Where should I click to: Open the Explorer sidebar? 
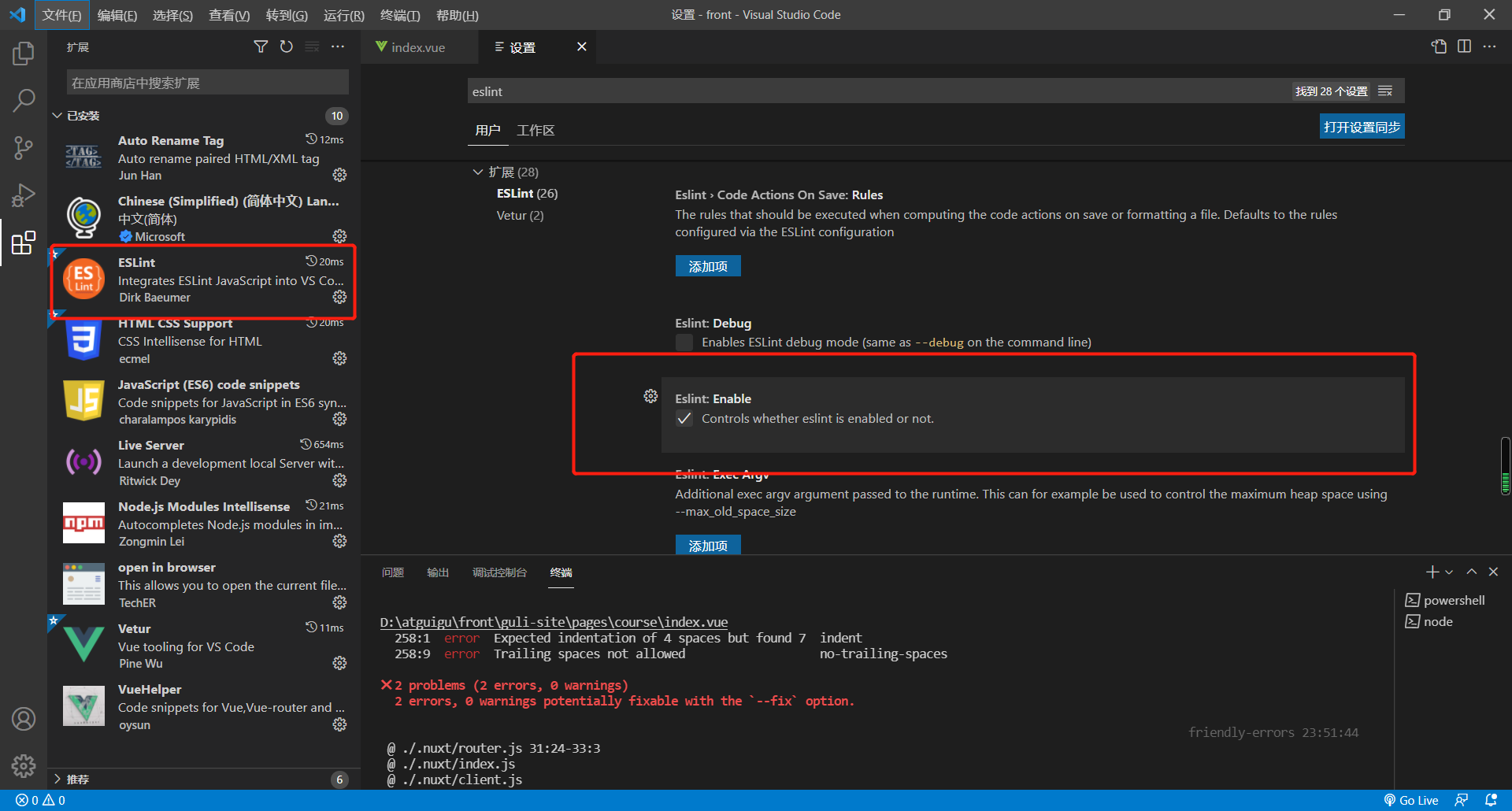pos(23,54)
